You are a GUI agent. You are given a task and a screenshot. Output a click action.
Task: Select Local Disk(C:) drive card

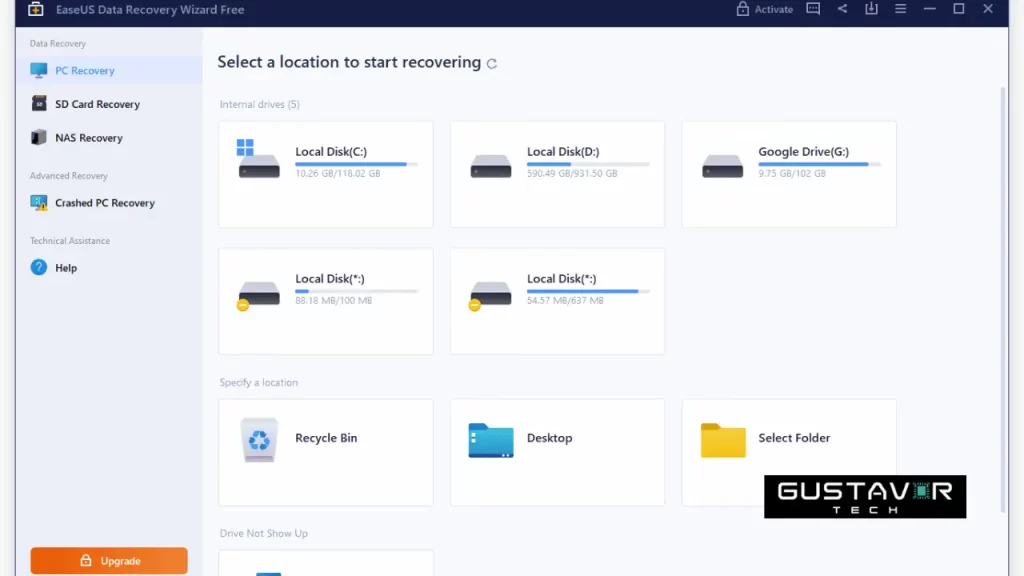click(x=326, y=174)
